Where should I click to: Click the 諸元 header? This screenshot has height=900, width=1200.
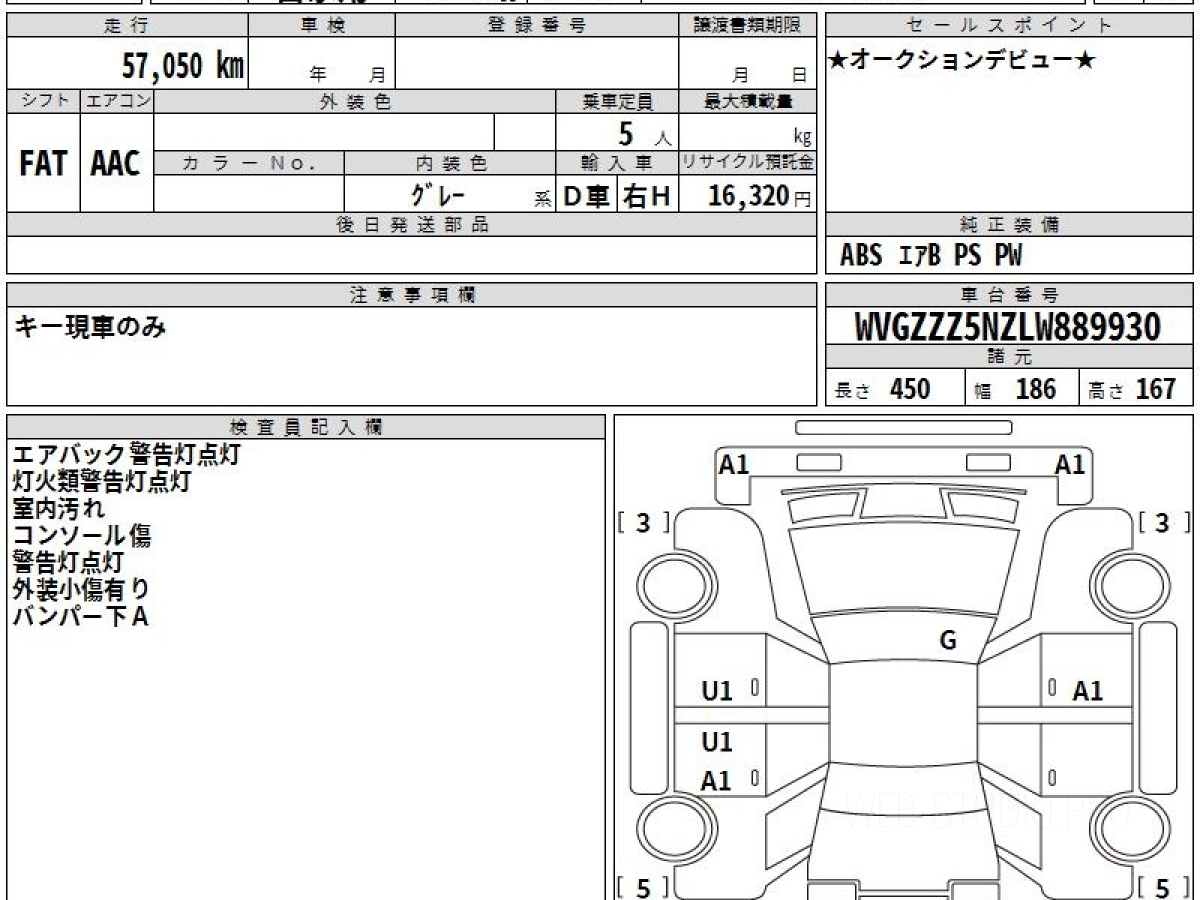tap(1009, 356)
